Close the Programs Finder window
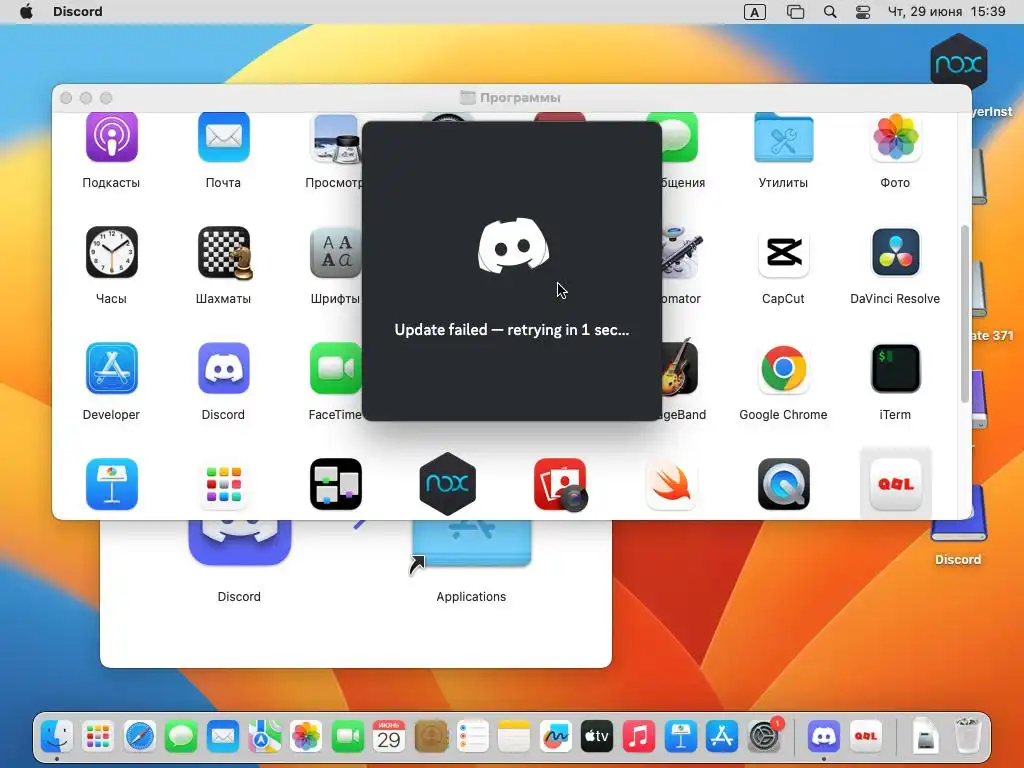The width and height of the screenshot is (1024, 768). (66, 97)
